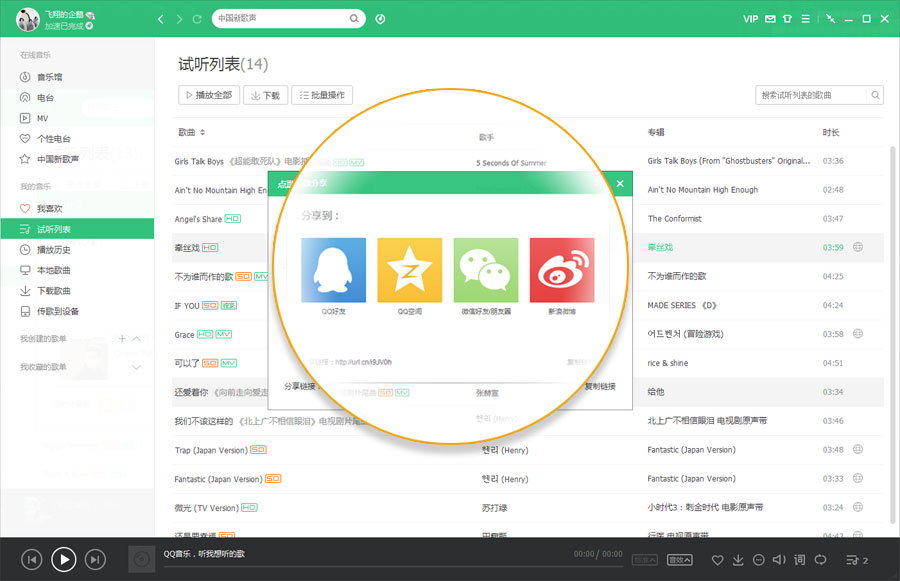Open the skin shirt icon
The image size is (900, 581).
click(788, 19)
